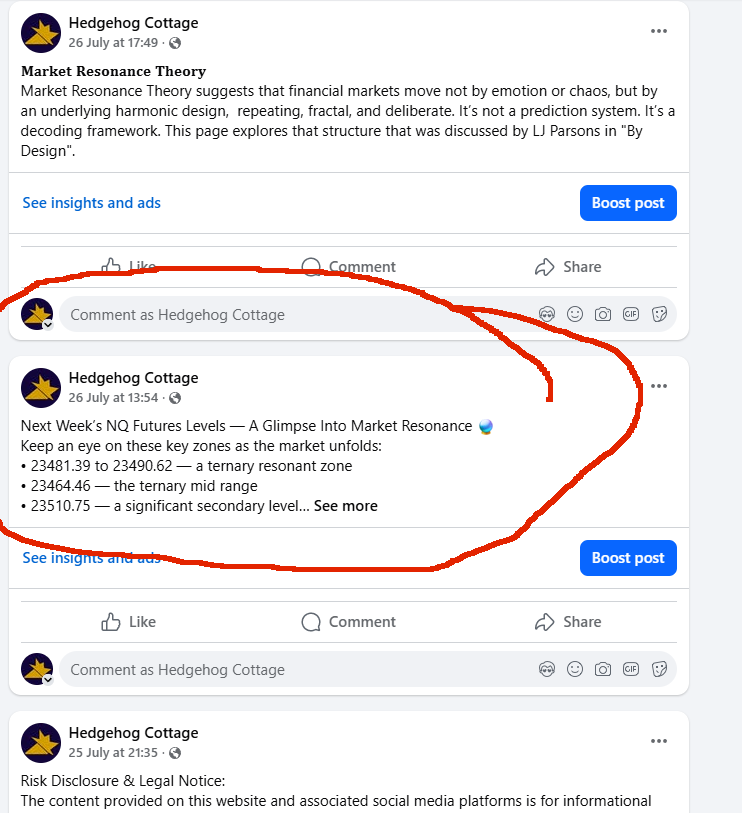742x813 pixels.
Task: Like the NQ Futures Levels post
Action: (129, 622)
